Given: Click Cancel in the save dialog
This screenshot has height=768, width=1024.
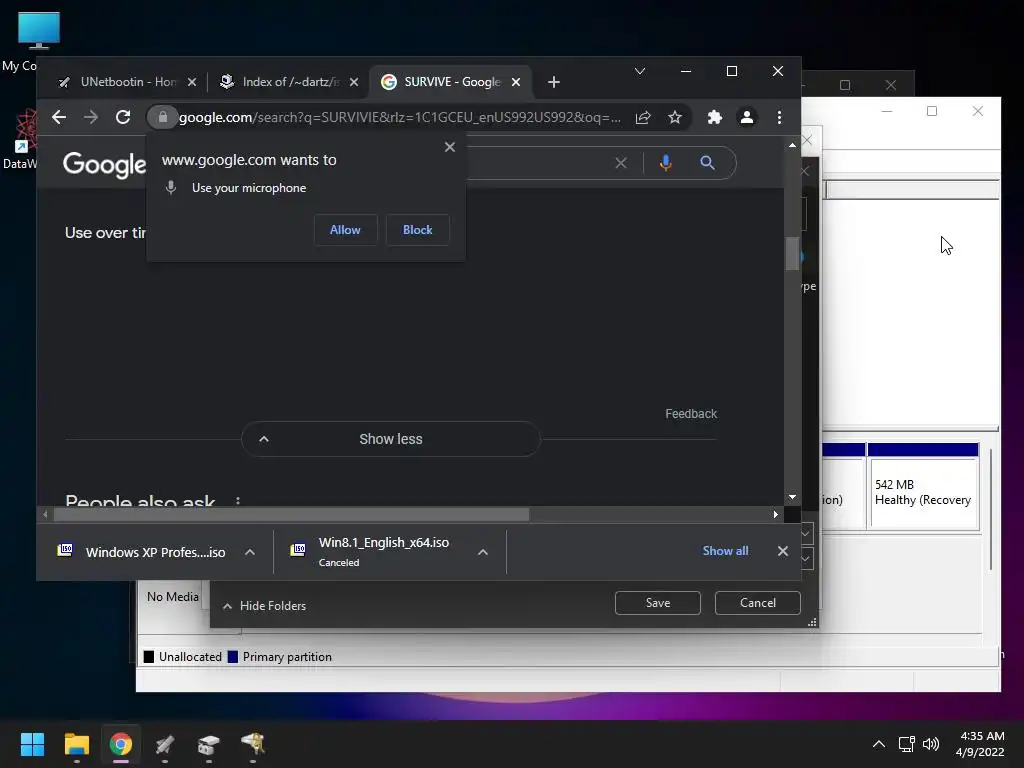Looking at the screenshot, I should pos(758,603).
